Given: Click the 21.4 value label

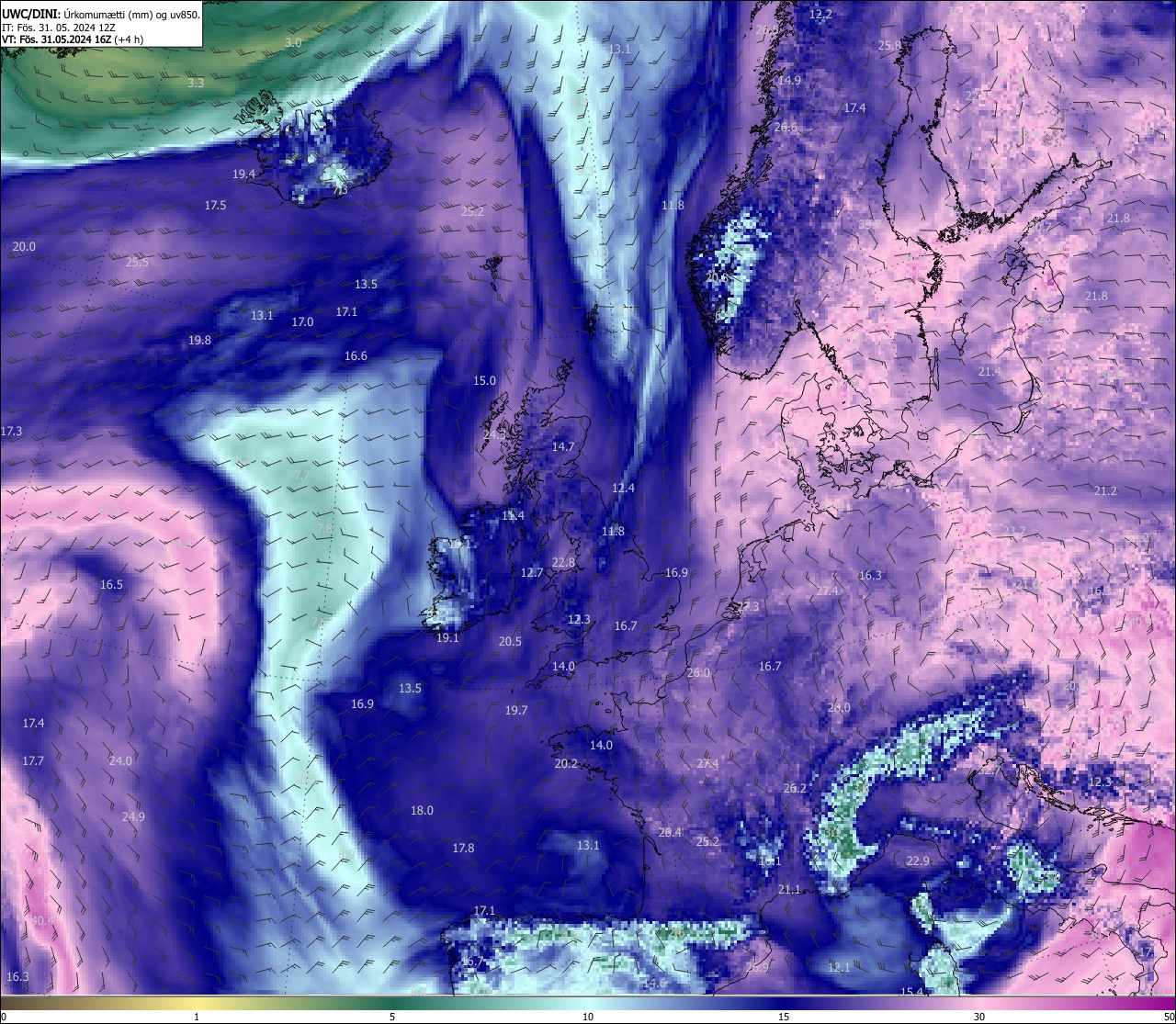Looking at the screenshot, I should (x=989, y=371).
